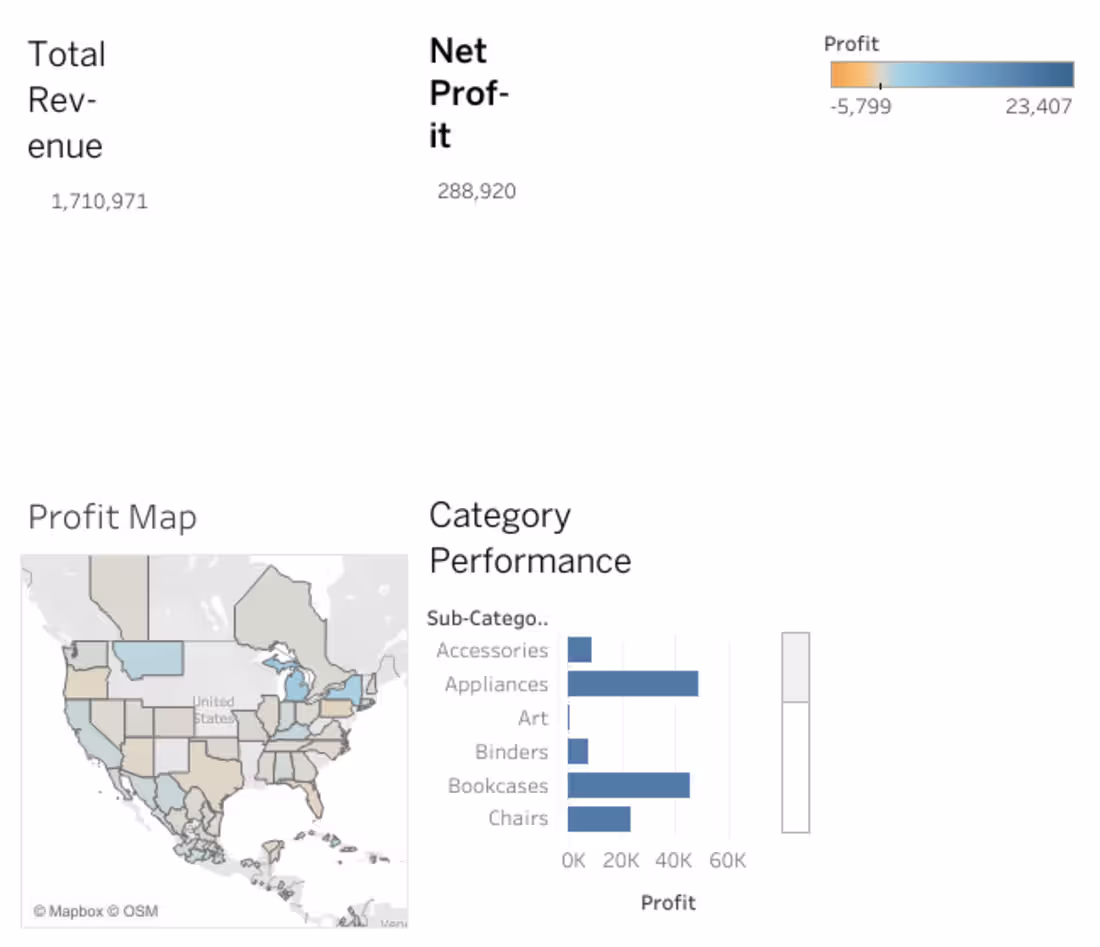Select the Binders profit bar
This screenshot has width=1100, height=947.
click(x=578, y=751)
